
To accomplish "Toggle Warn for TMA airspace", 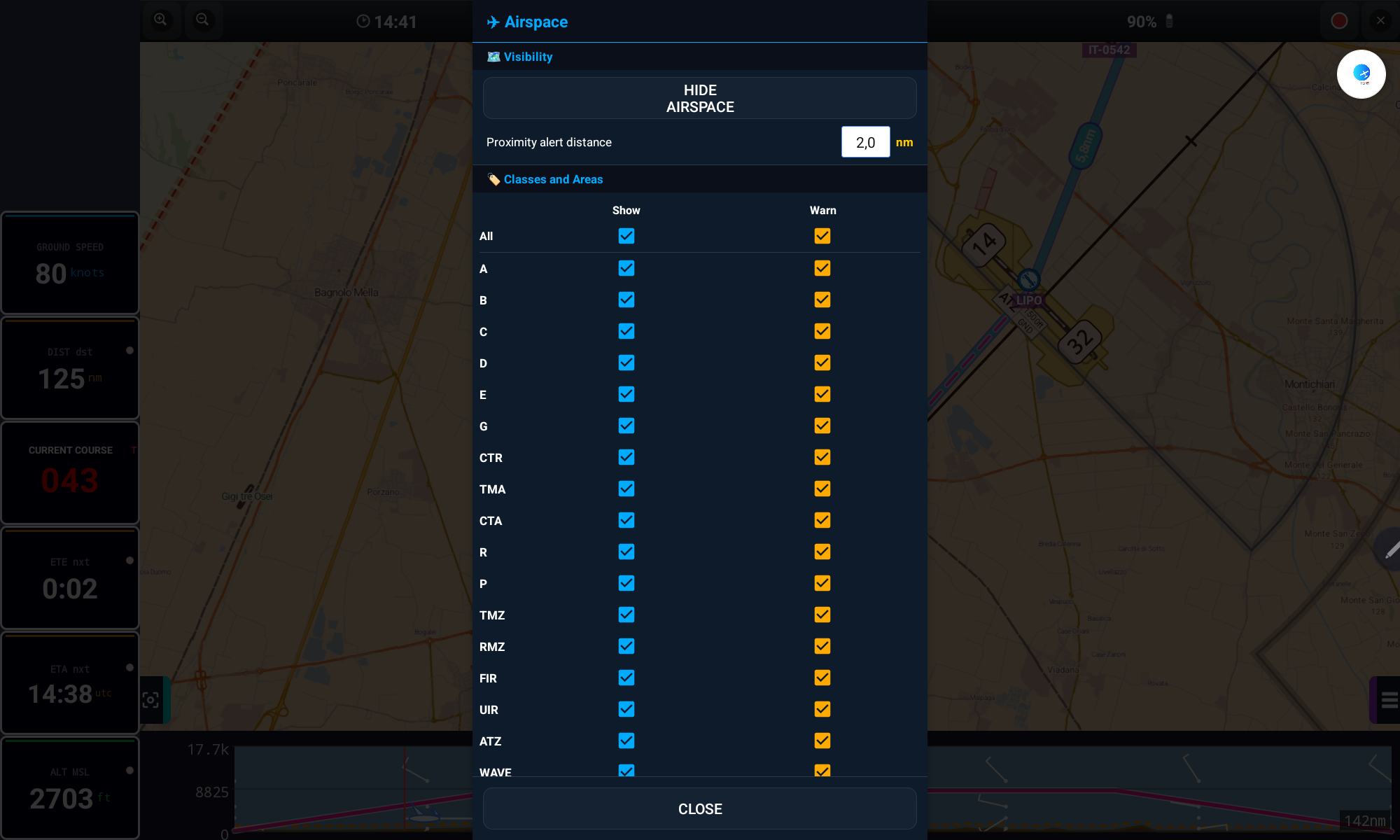I will point(822,489).
